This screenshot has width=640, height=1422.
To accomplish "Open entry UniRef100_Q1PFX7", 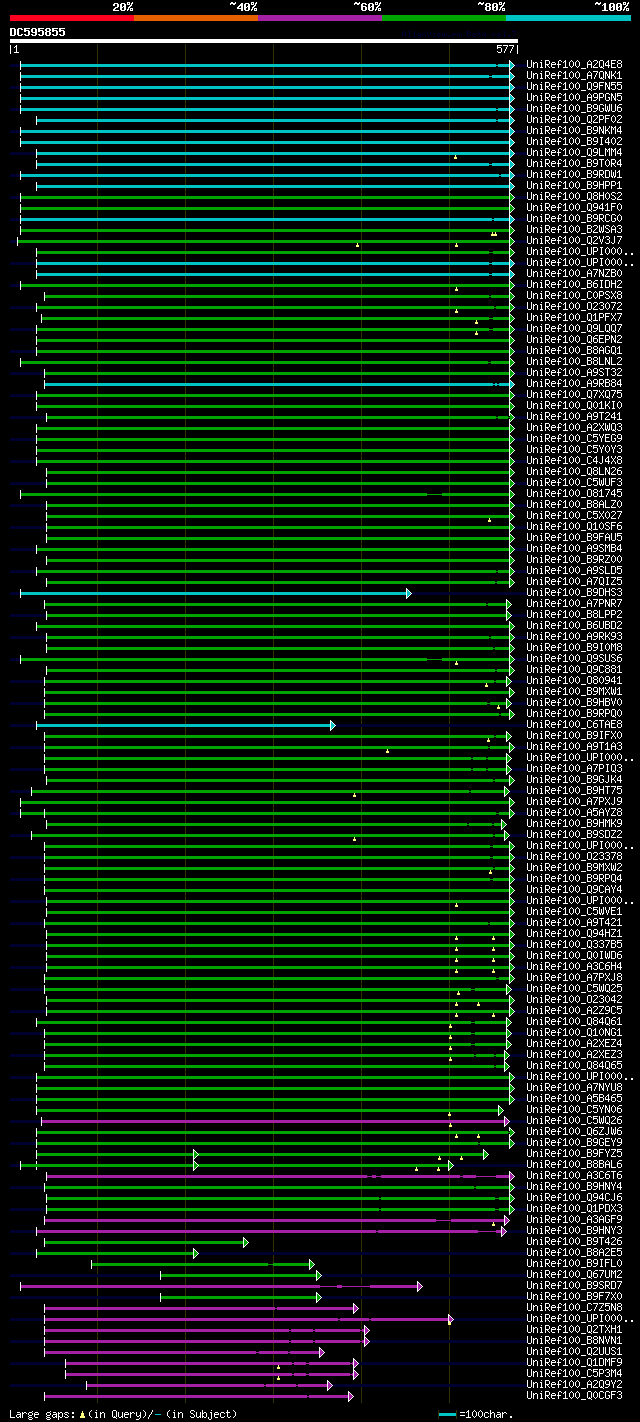I will (574, 317).
